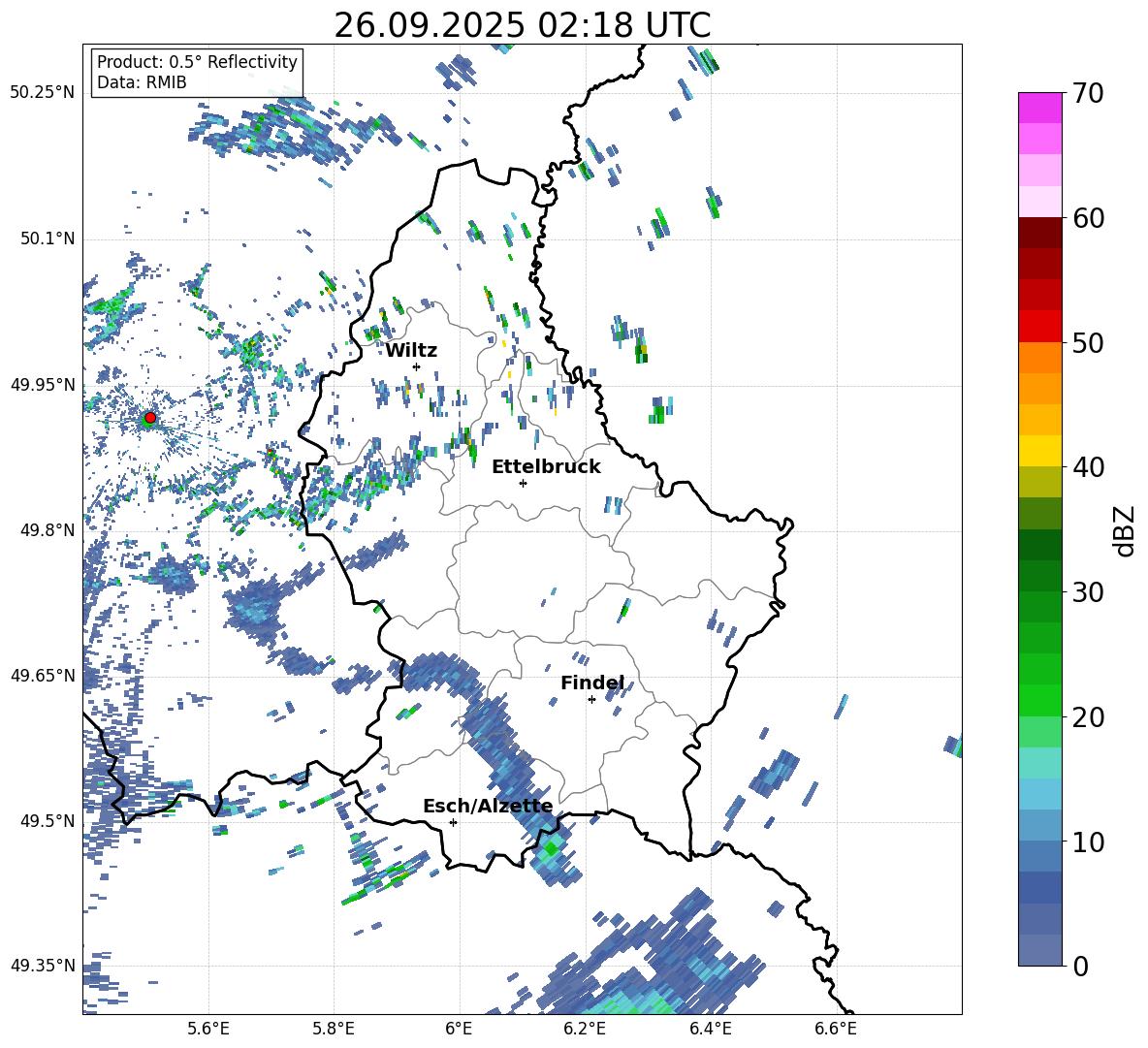1148x1048 pixels.
Task: Select the Findel city label
Action: (x=591, y=683)
